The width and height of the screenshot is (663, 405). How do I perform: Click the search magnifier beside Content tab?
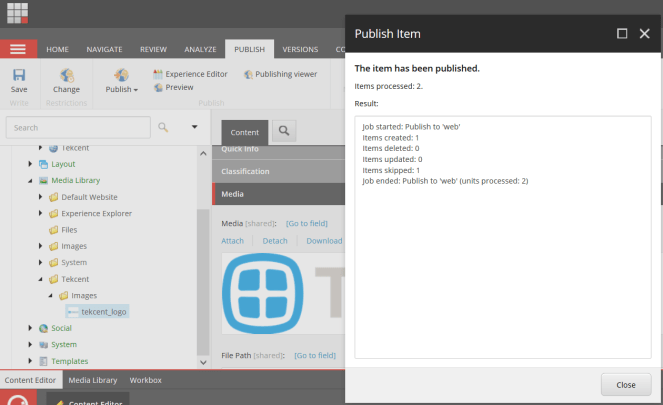tap(283, 131)
